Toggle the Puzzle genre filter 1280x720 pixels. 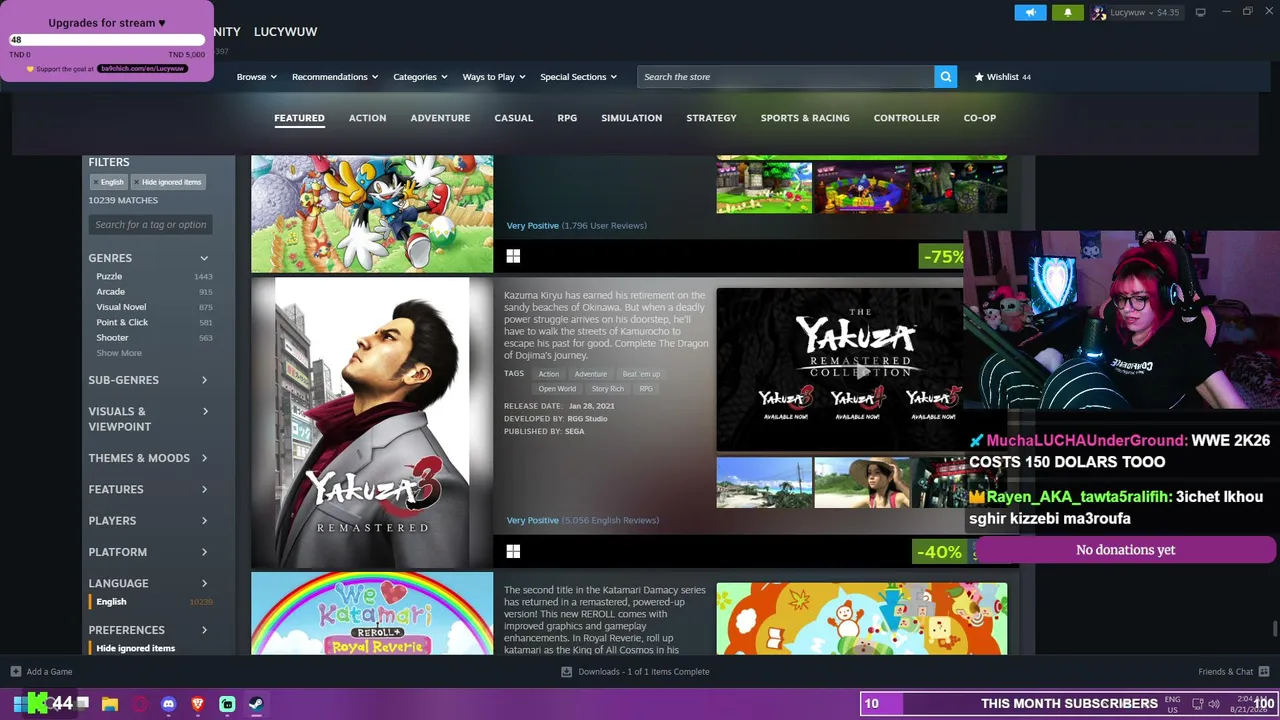[x=109, y=276]
